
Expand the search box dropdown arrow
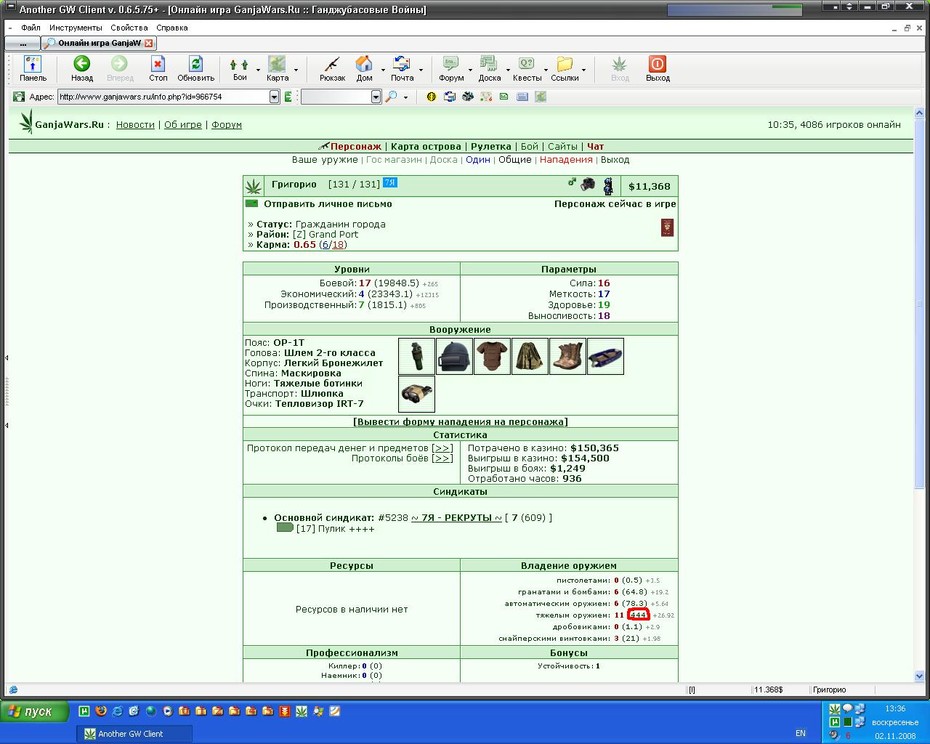pyautogui.click(x=376, y=97)
